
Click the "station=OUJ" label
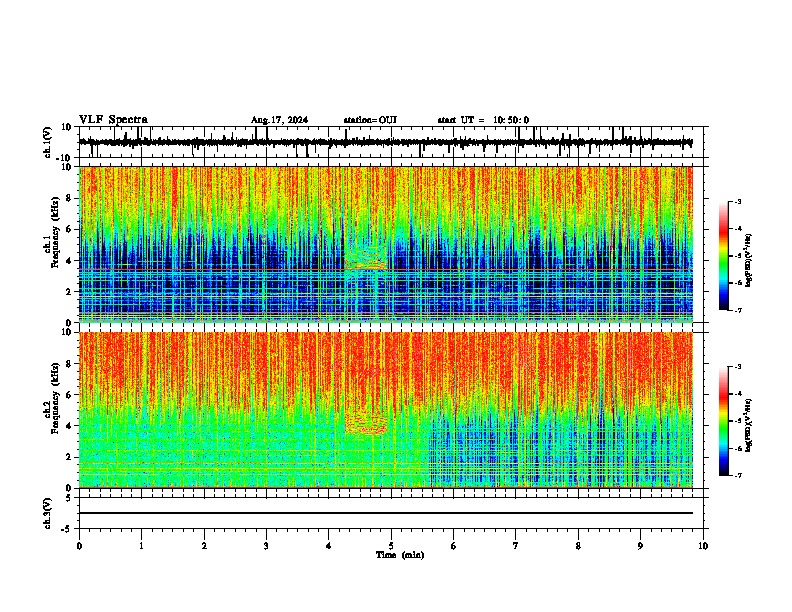[x=370, y=120]
